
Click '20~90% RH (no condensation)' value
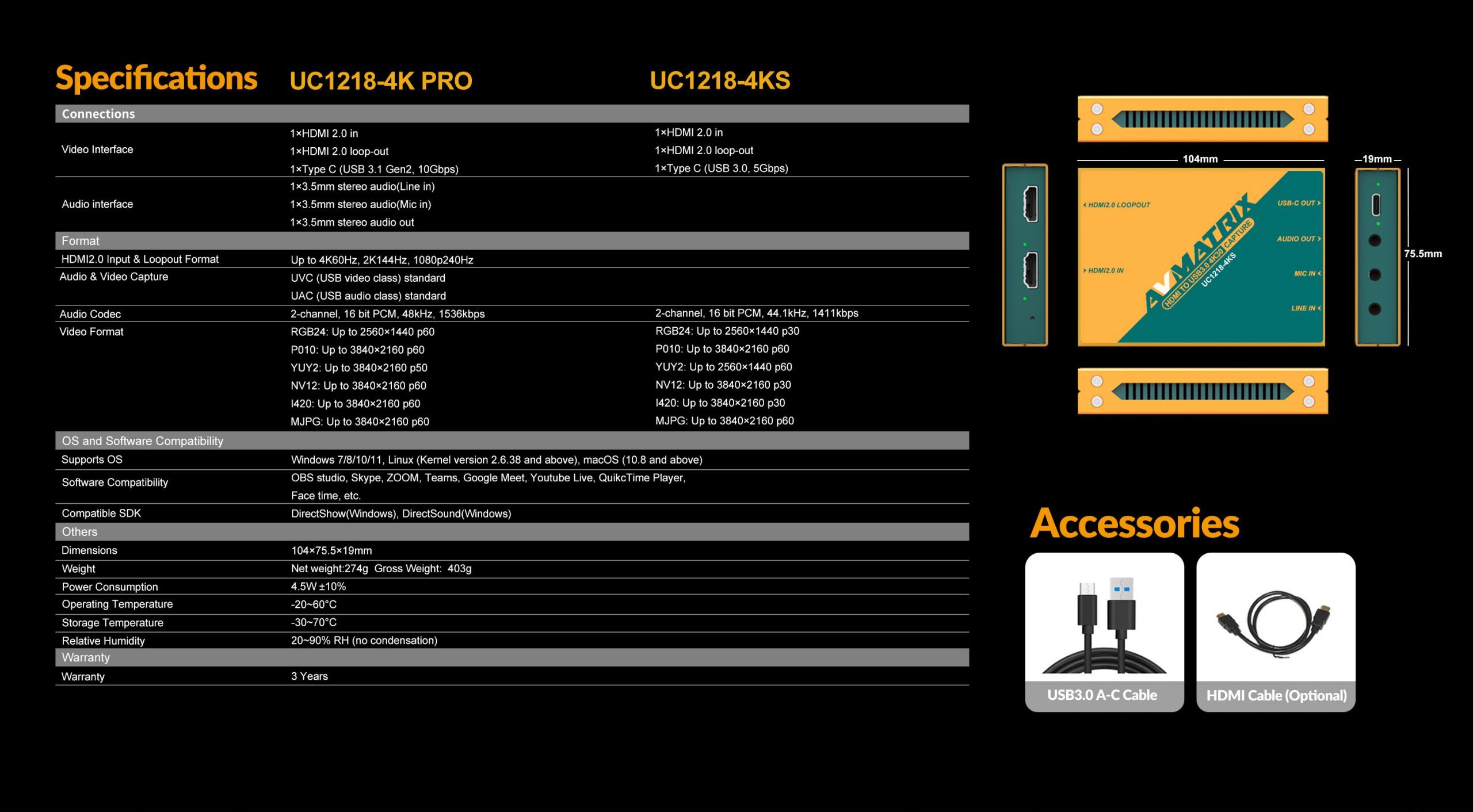(x=364, y=640)
